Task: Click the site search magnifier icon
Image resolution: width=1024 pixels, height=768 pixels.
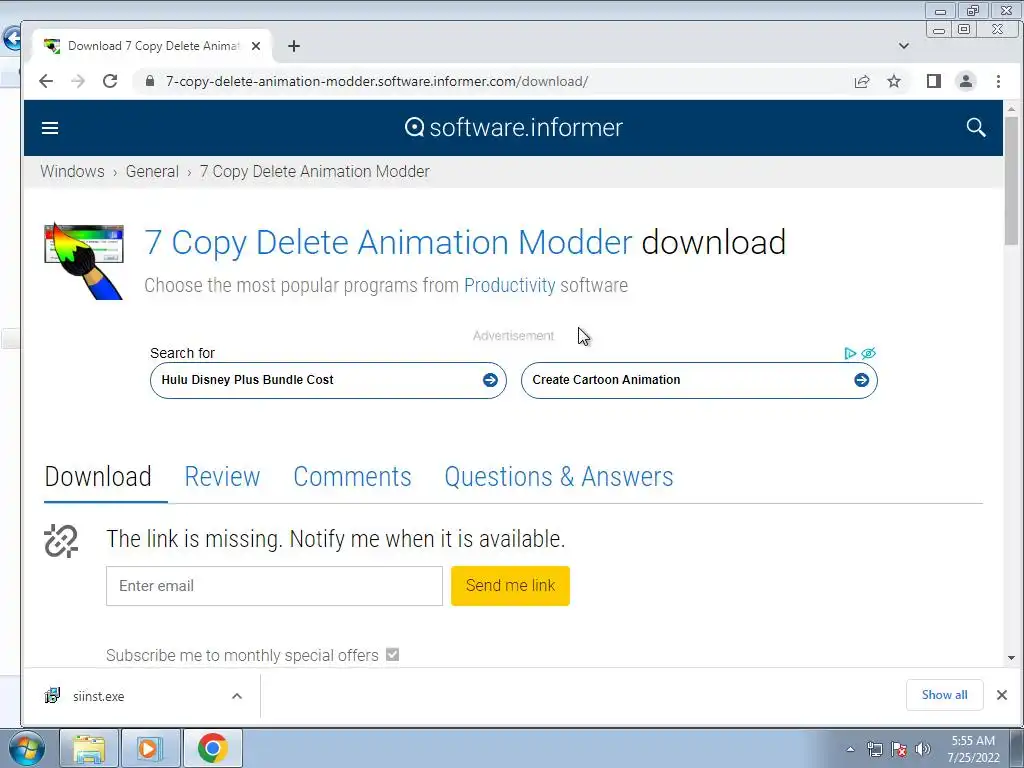Action: coord(976,127)
